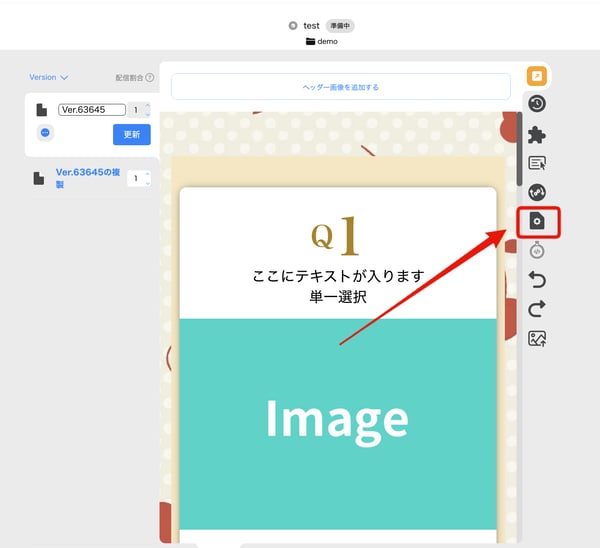Click the redo arrow icon

click(x=537, y=309)
